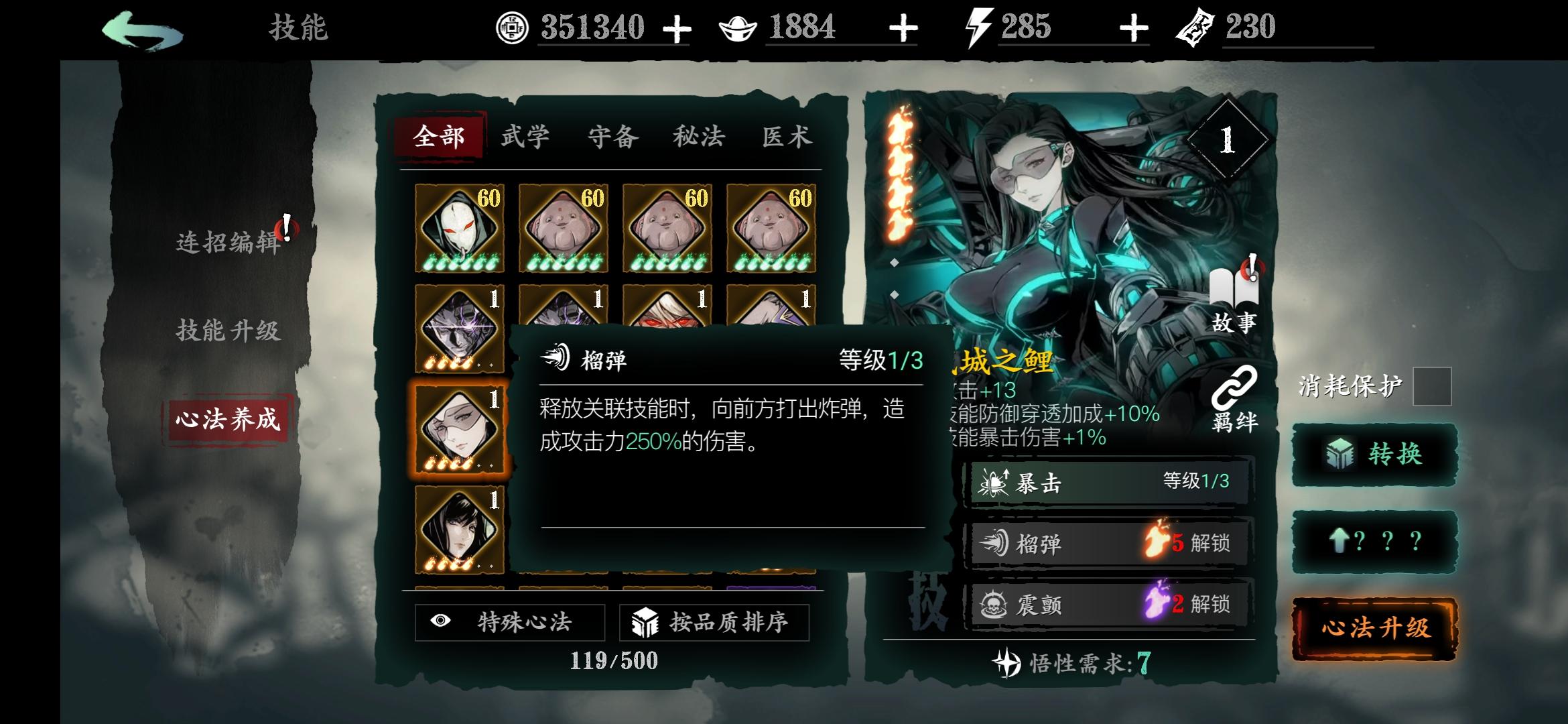The width and height of the screenshot is (1568, 724).
Task: Open the 羁绊 chain link icon
Action: coord(1234,400)
